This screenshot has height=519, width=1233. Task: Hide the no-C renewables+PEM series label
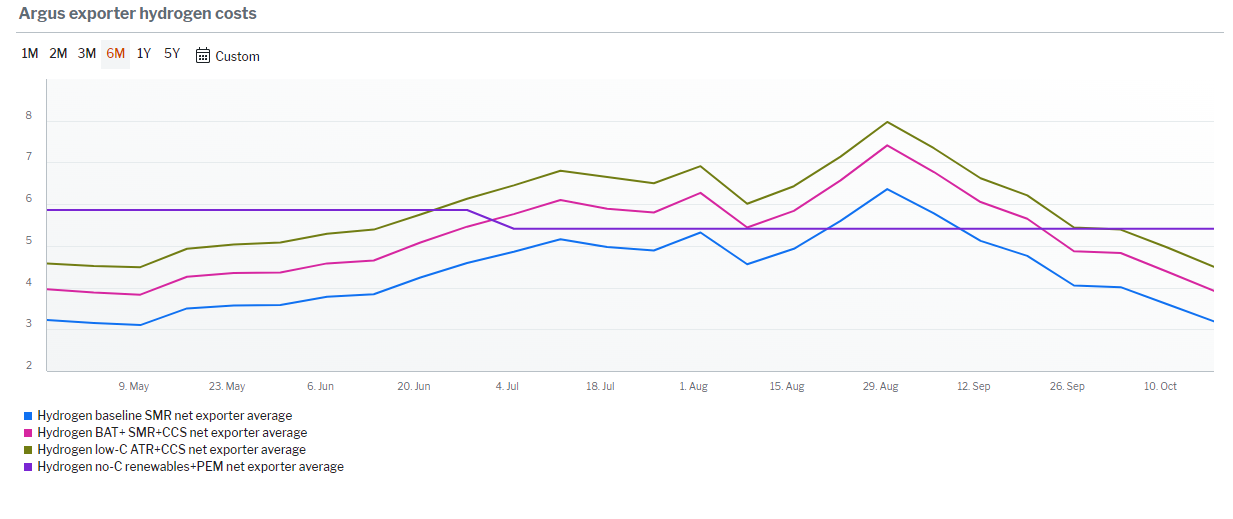point(190,467)
